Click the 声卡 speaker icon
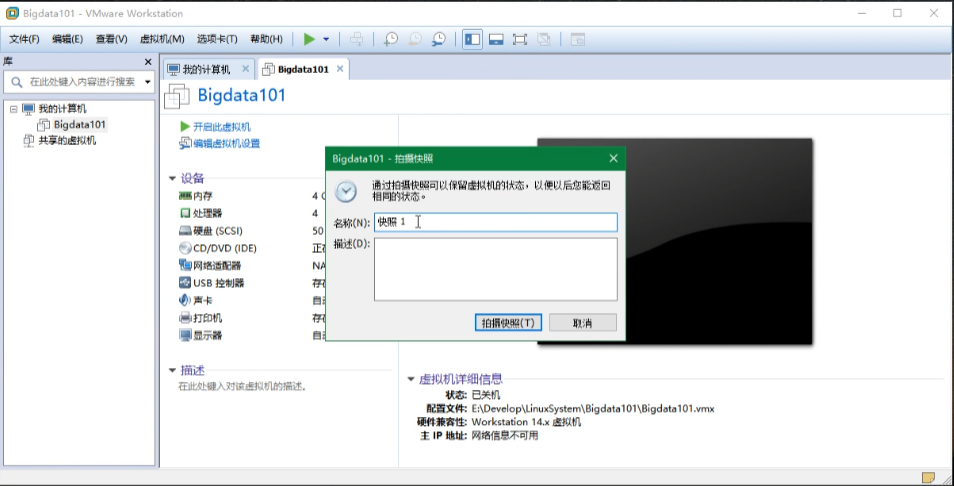Image resolution: width=954 pixels, height=486 pixels. 185,300
